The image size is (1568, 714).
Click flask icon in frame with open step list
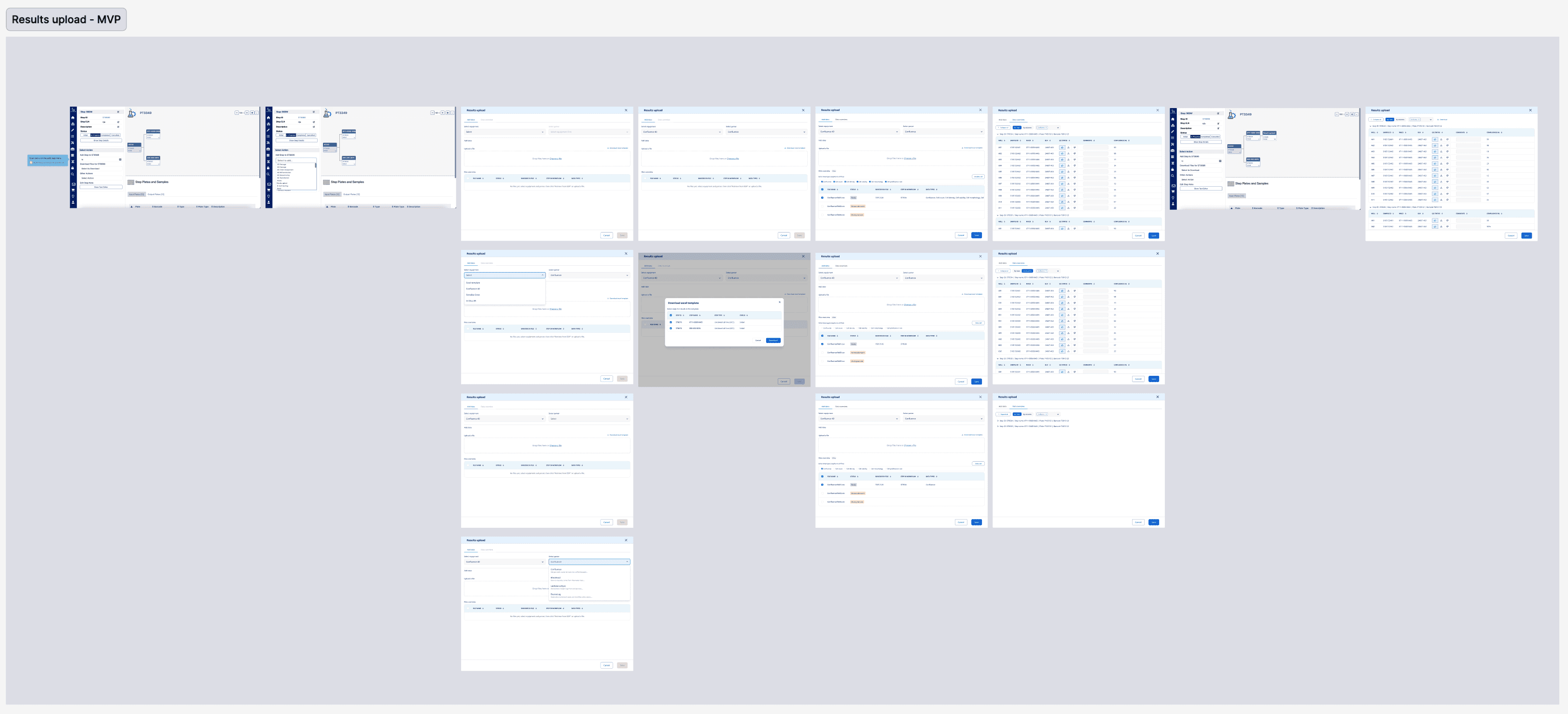tap(327, 114)
